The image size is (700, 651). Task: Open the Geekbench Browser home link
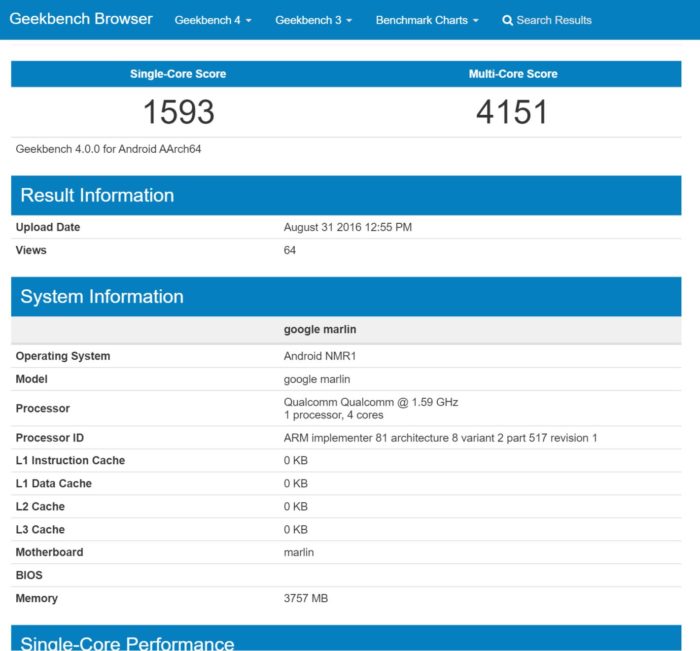point(81,19)
